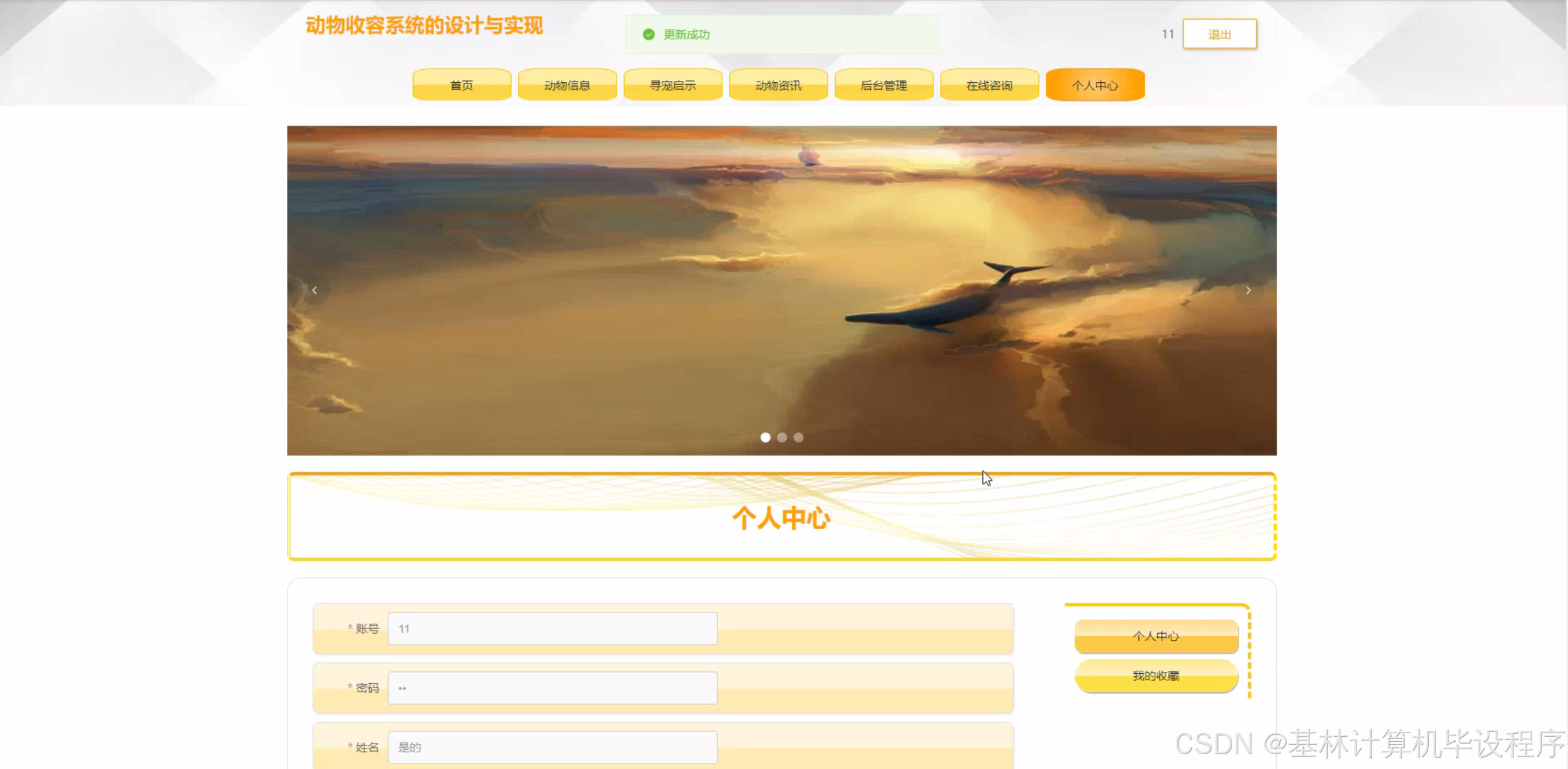Select the first carousel indicator dot
The width and height of the screenshot is (1568, 769).
click(x=765, y=437)
